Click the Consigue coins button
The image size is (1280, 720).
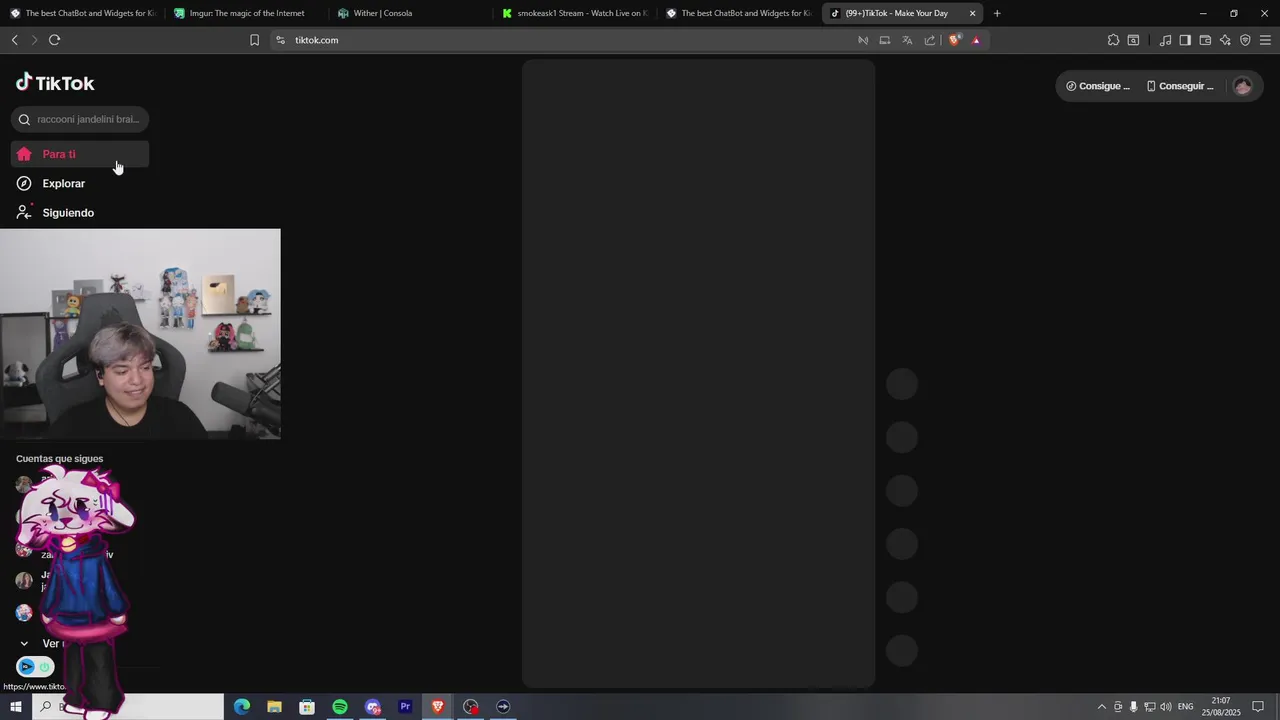click(1098, 86)
